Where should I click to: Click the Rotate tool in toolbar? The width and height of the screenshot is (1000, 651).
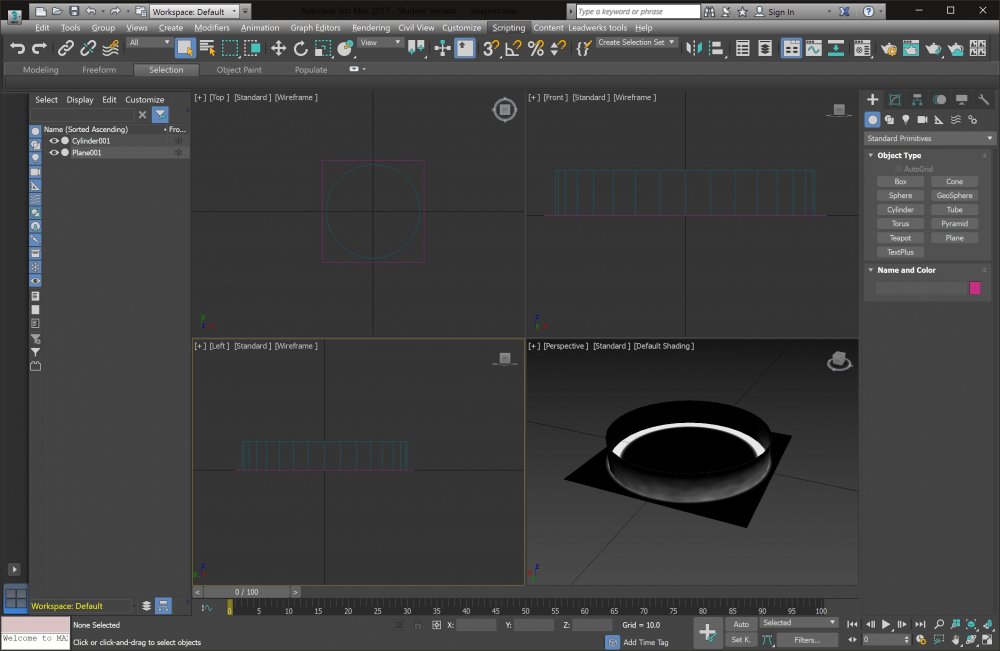[x=300, y=48]
